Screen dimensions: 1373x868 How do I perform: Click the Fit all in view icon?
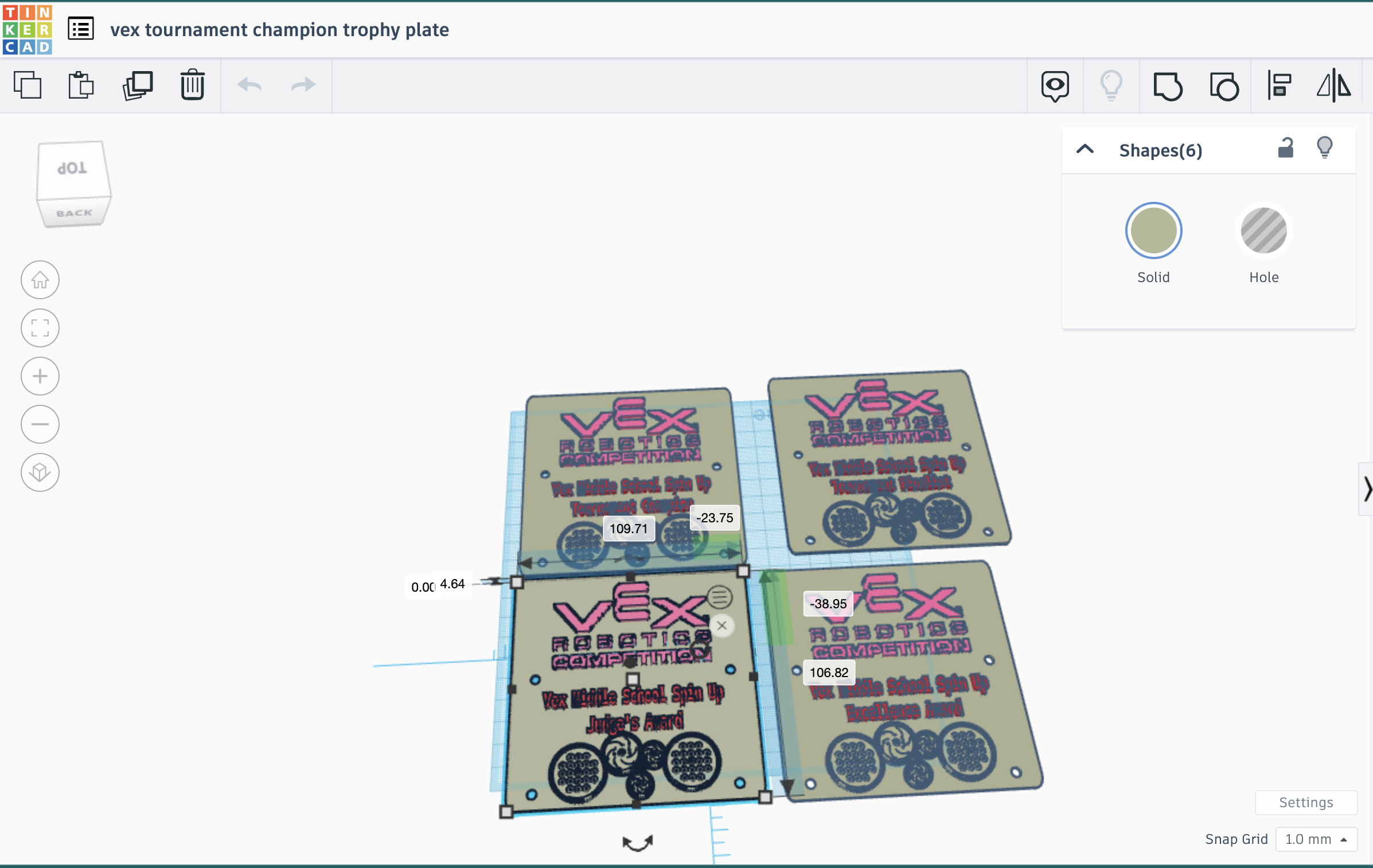click(x=39, y=327)
